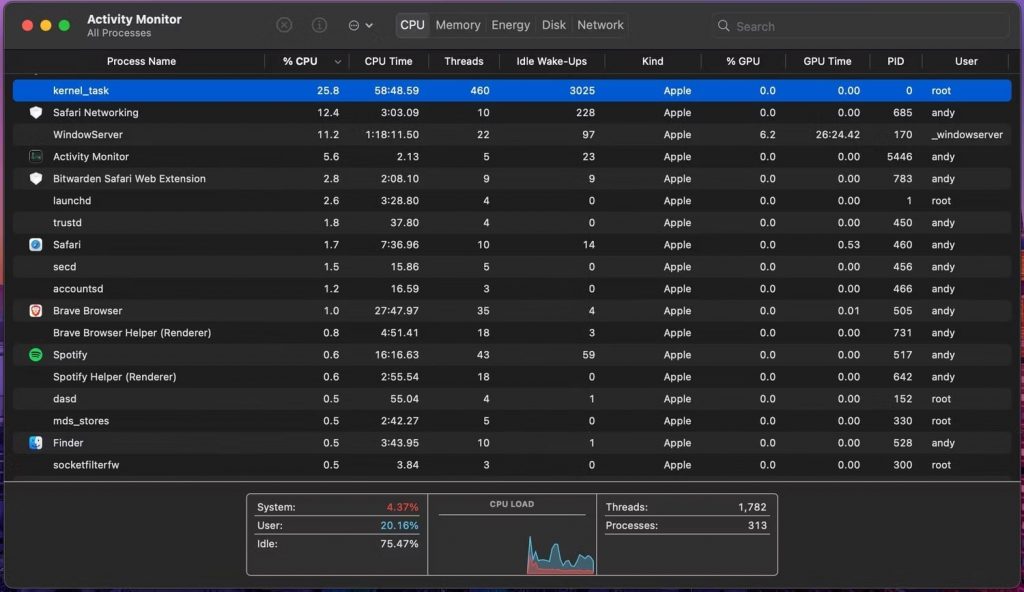Click WindowServer GPU Time 26:24.42
Screen dimensions: 1024x592
(x=837, y=135)
